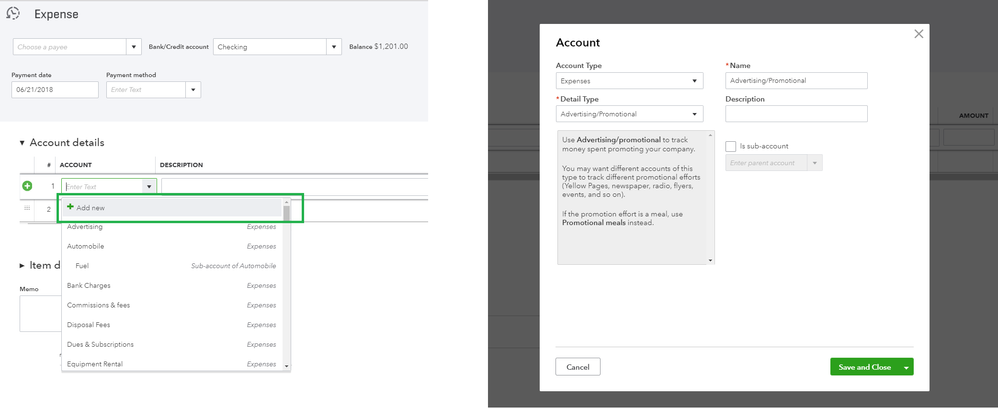
Task: Pick the Fuel sub-account option
Action: [x=82, y=266]
